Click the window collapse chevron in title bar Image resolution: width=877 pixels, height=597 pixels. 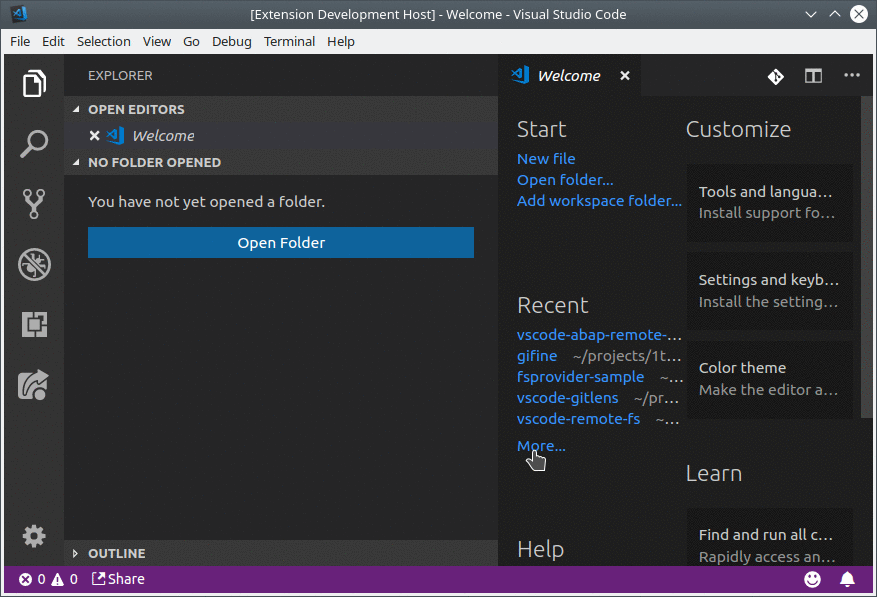pyautogui.click(x=810, y=15)
